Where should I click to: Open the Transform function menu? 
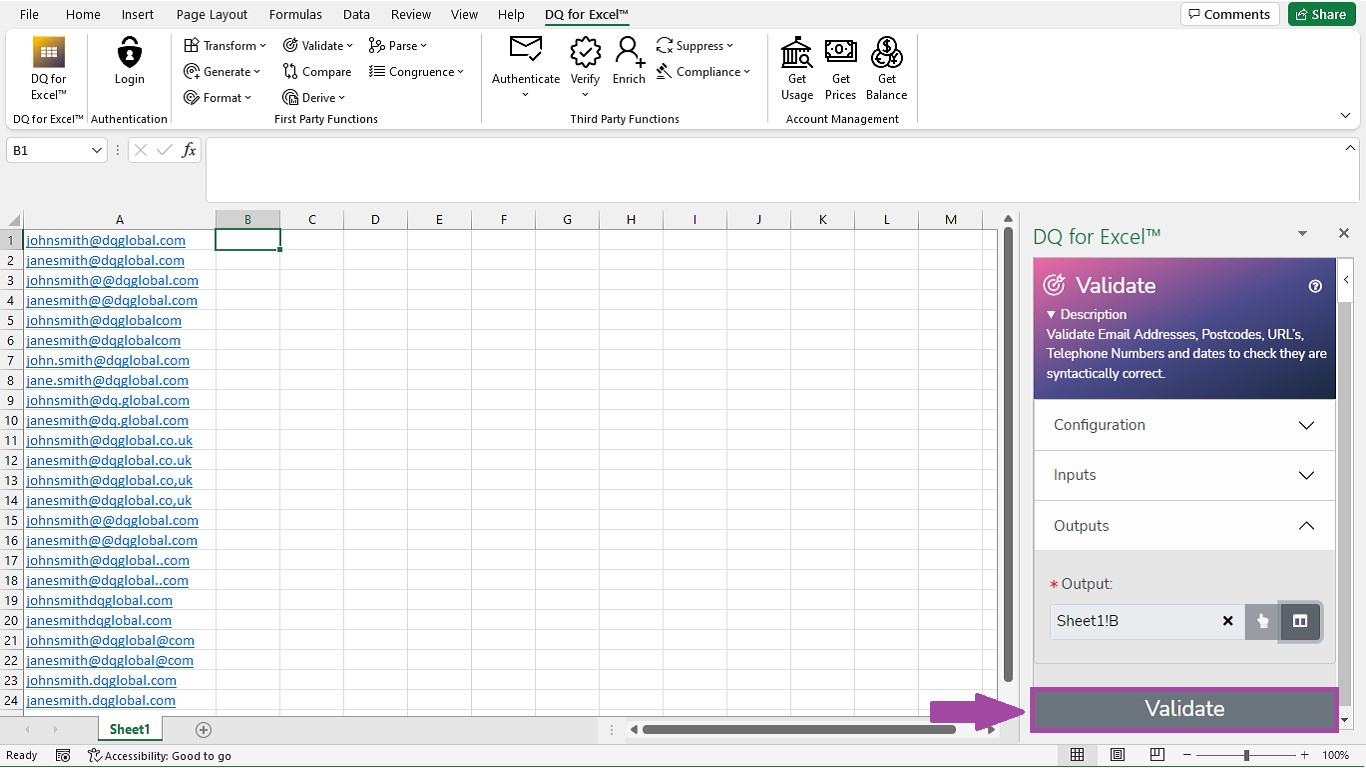[x=225, y=45]
